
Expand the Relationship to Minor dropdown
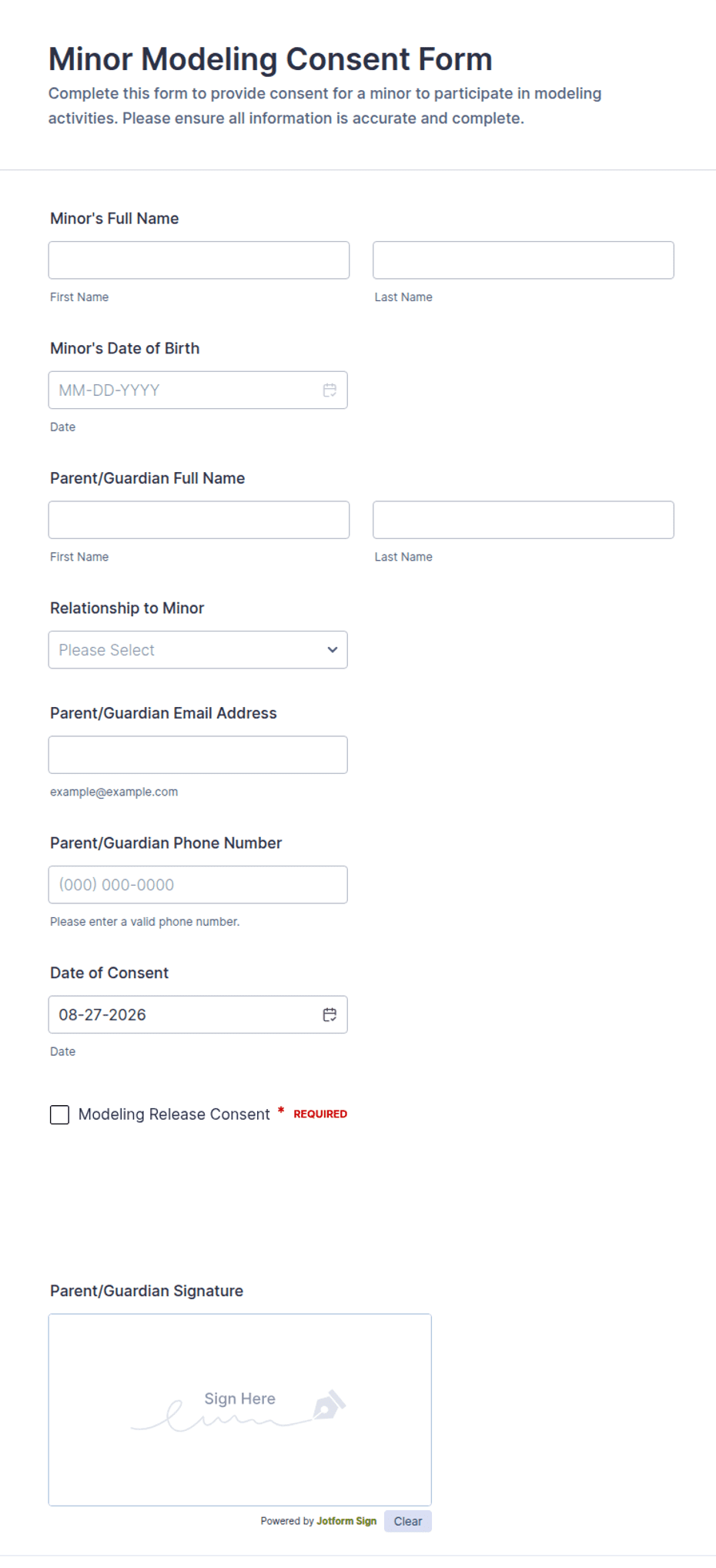(198, 650)
